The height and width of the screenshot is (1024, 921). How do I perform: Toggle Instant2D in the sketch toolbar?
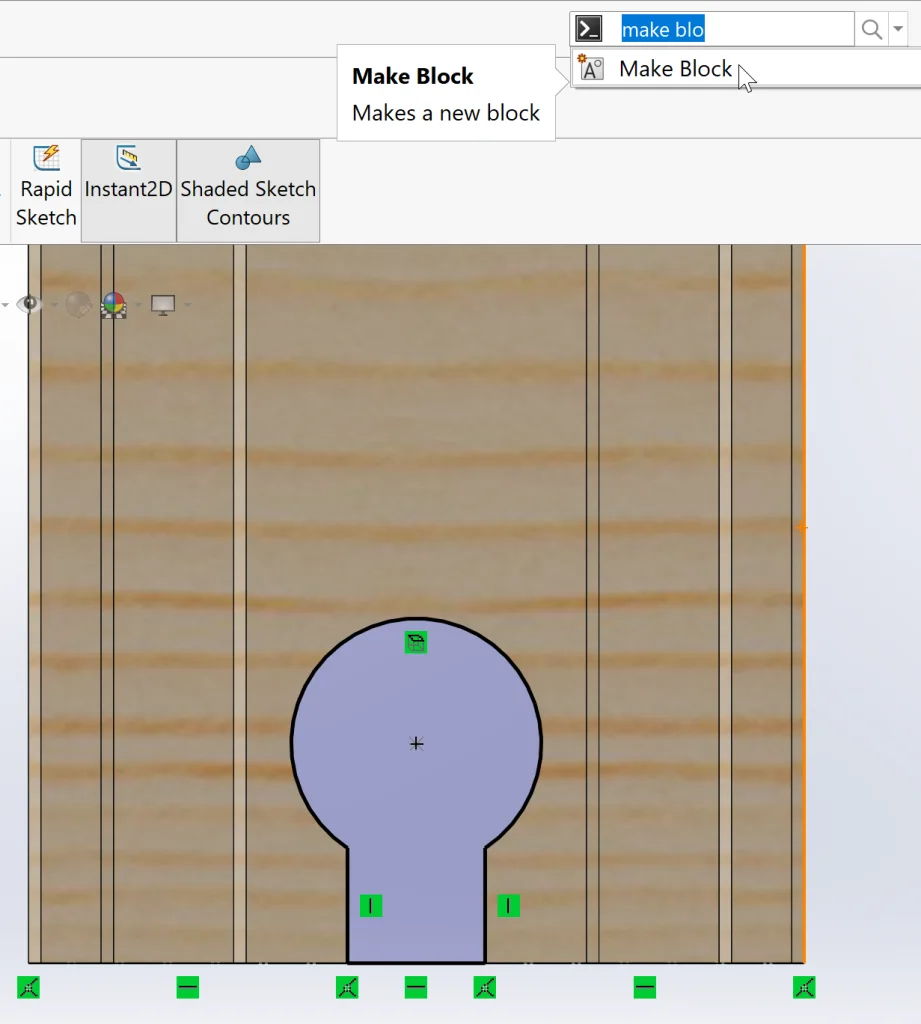[x=129, y=189]
